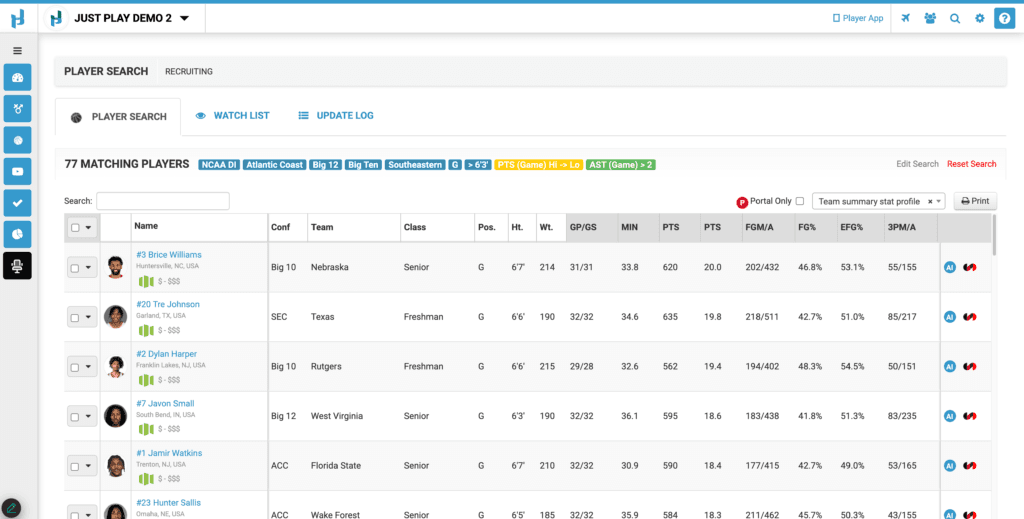Image resolution: width=1024 pixels, height=519 pixels.
Task: Open the red-black icon for Tre Johnson
Action: pos(970,317)
